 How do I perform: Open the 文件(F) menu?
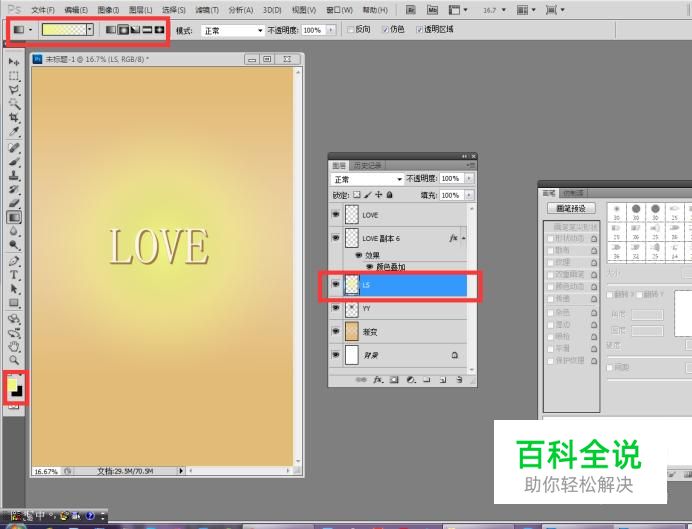tap(43, 10)
